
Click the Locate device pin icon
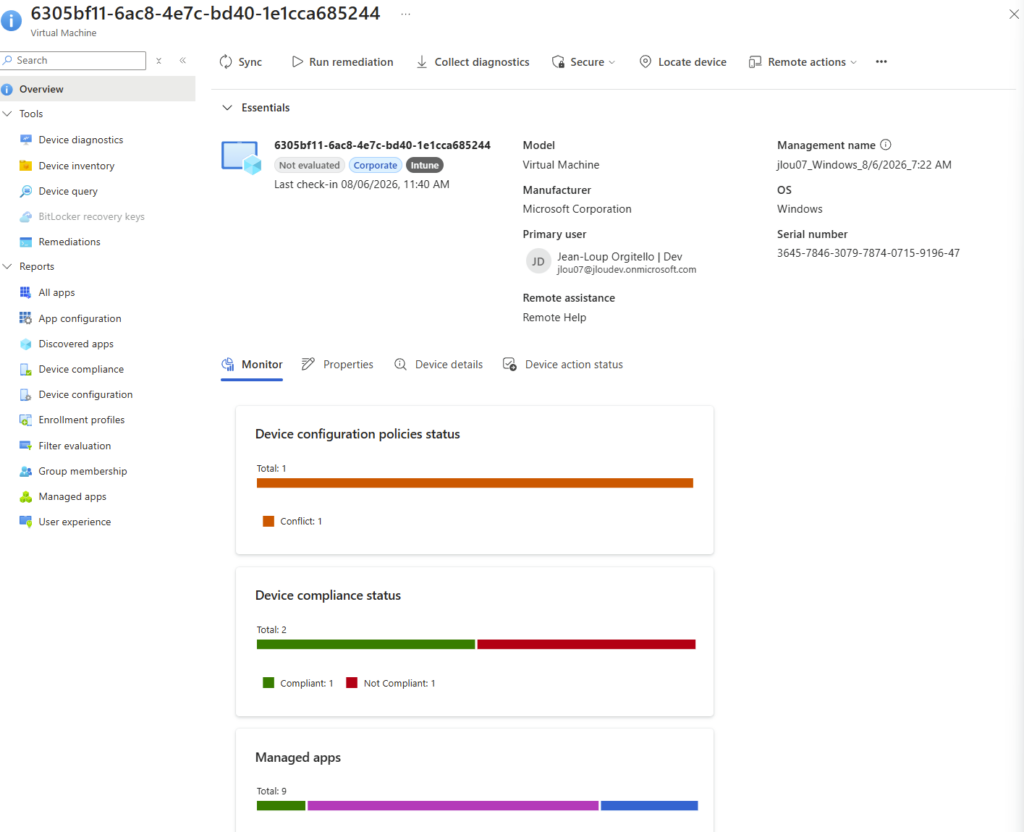(645, 61)
